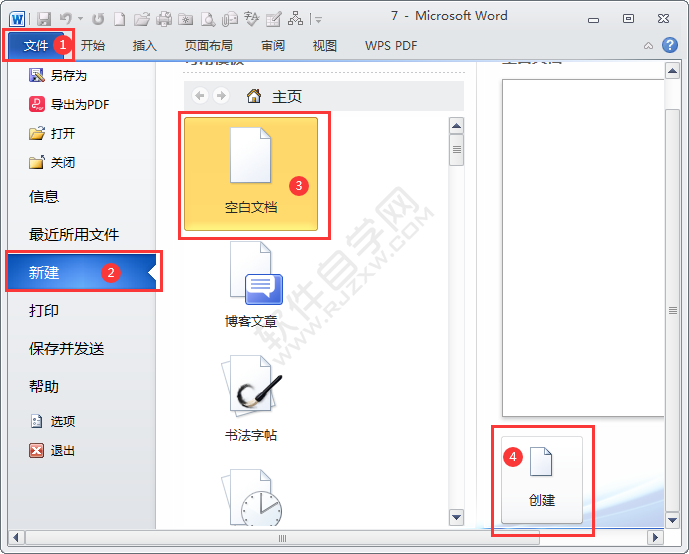Click the Print Preview magnifier icon
This screenshot has height=554, width=689.
208,19
